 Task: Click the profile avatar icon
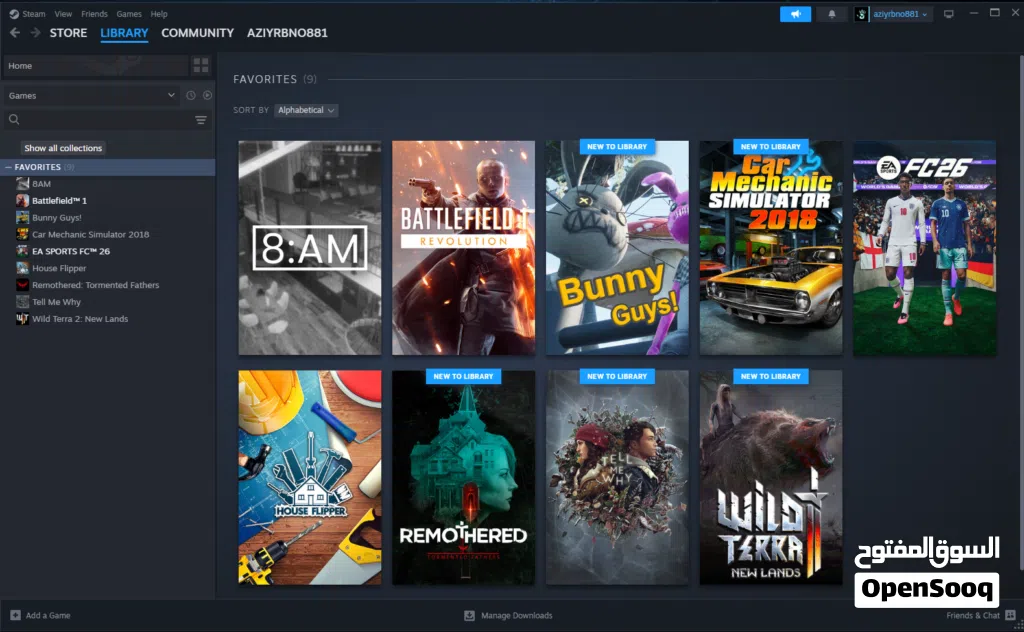[x=861, y=14]
